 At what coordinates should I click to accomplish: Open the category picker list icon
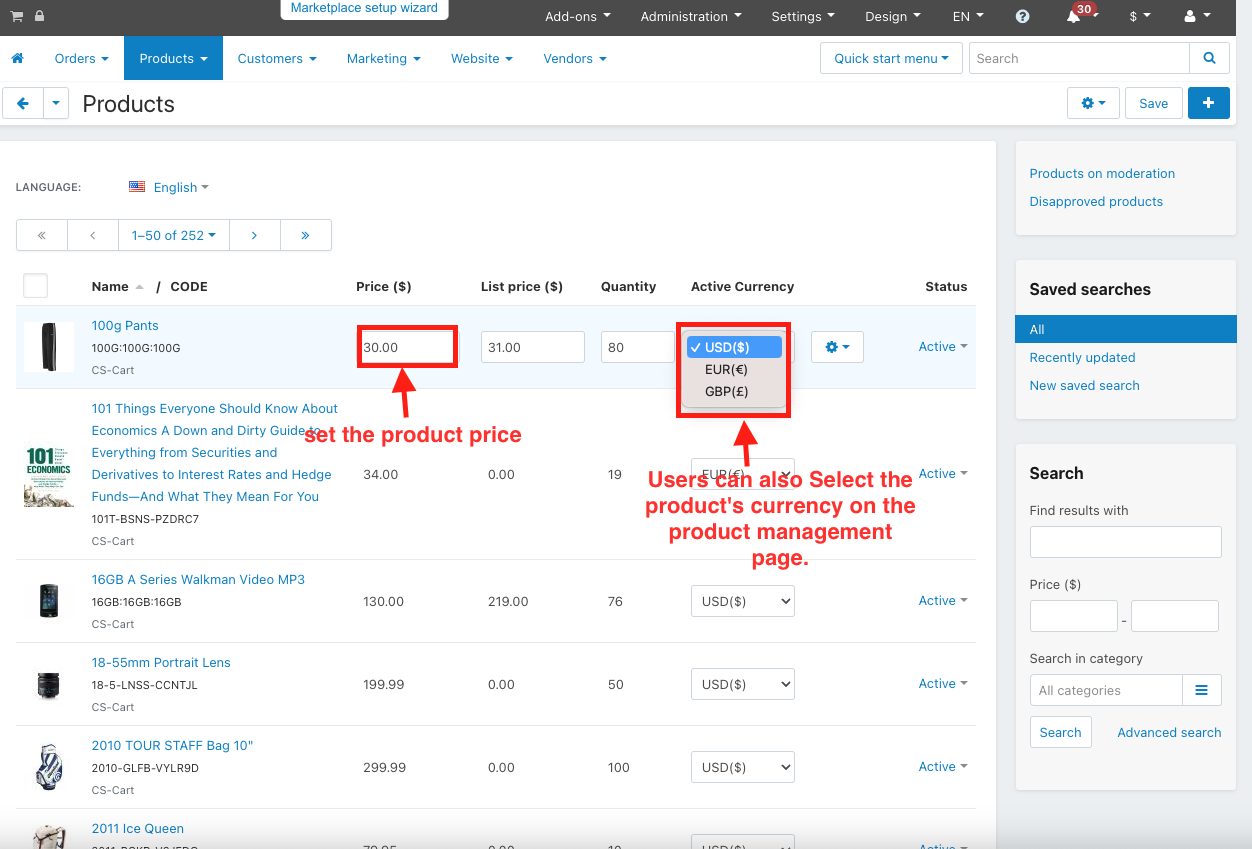(1202, 690)
